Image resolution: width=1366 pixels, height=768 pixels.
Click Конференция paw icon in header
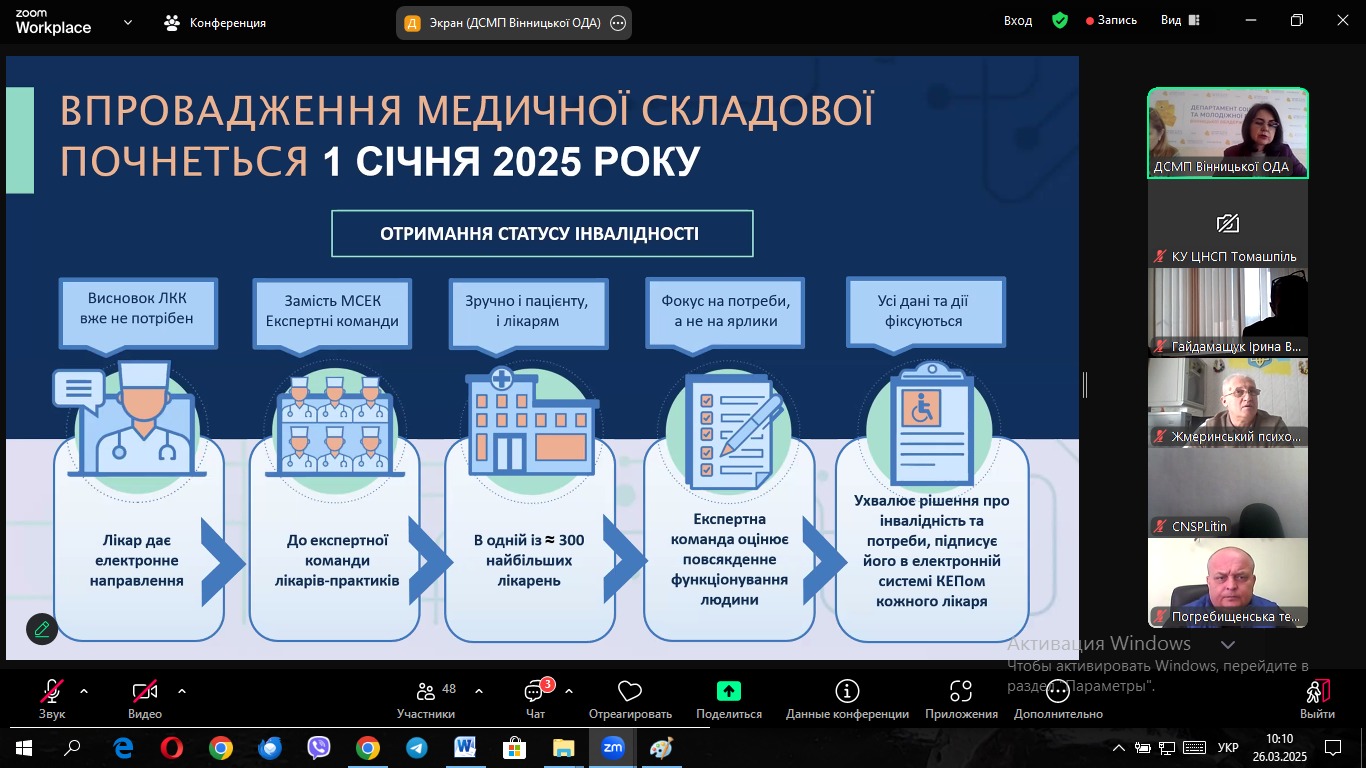pyautogui.click(x=172, y=22)
